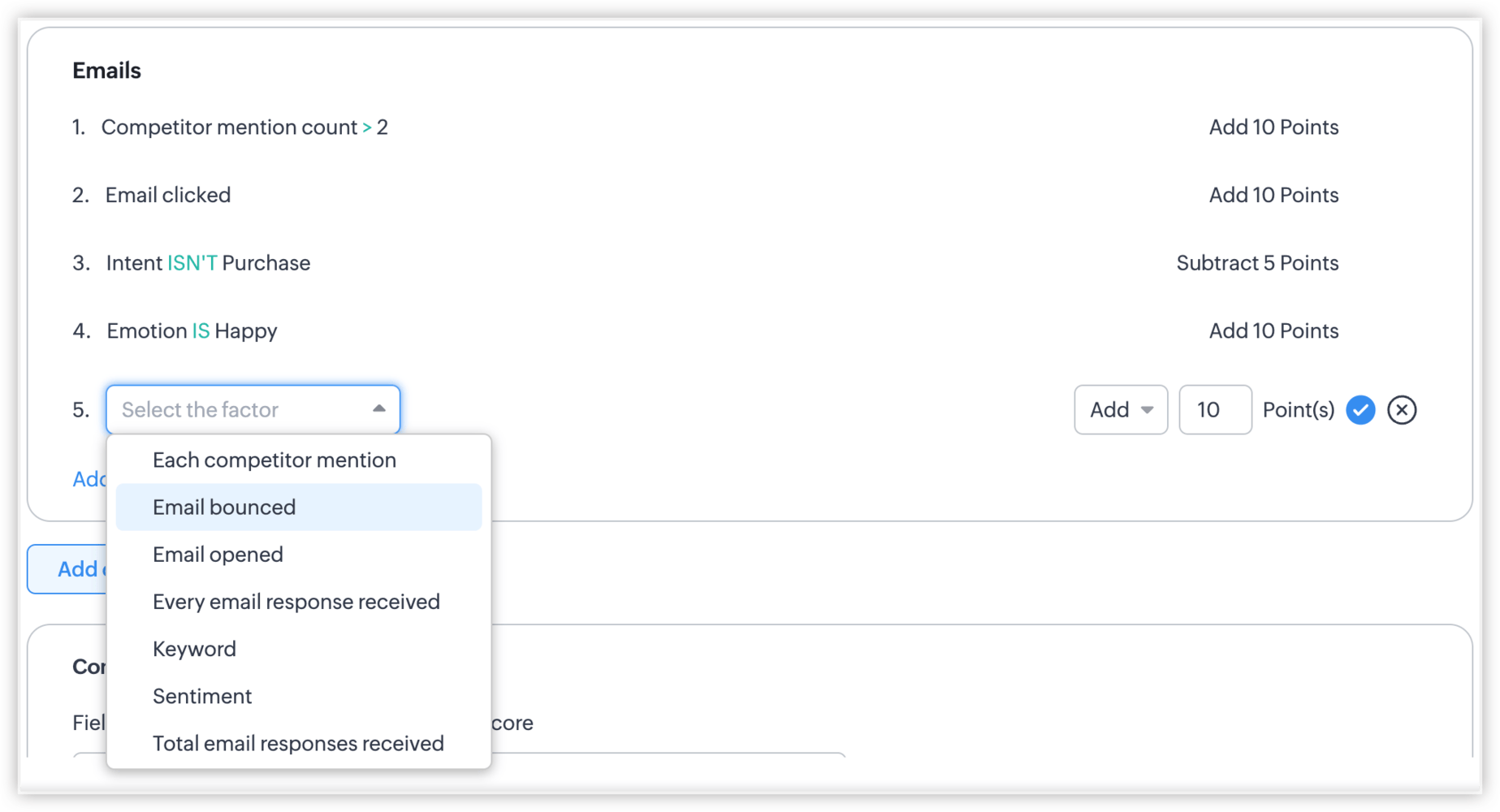Cancel the new rule with X icon
This screenshot has width=1500, height=812.
click(x=1402, y=410)
